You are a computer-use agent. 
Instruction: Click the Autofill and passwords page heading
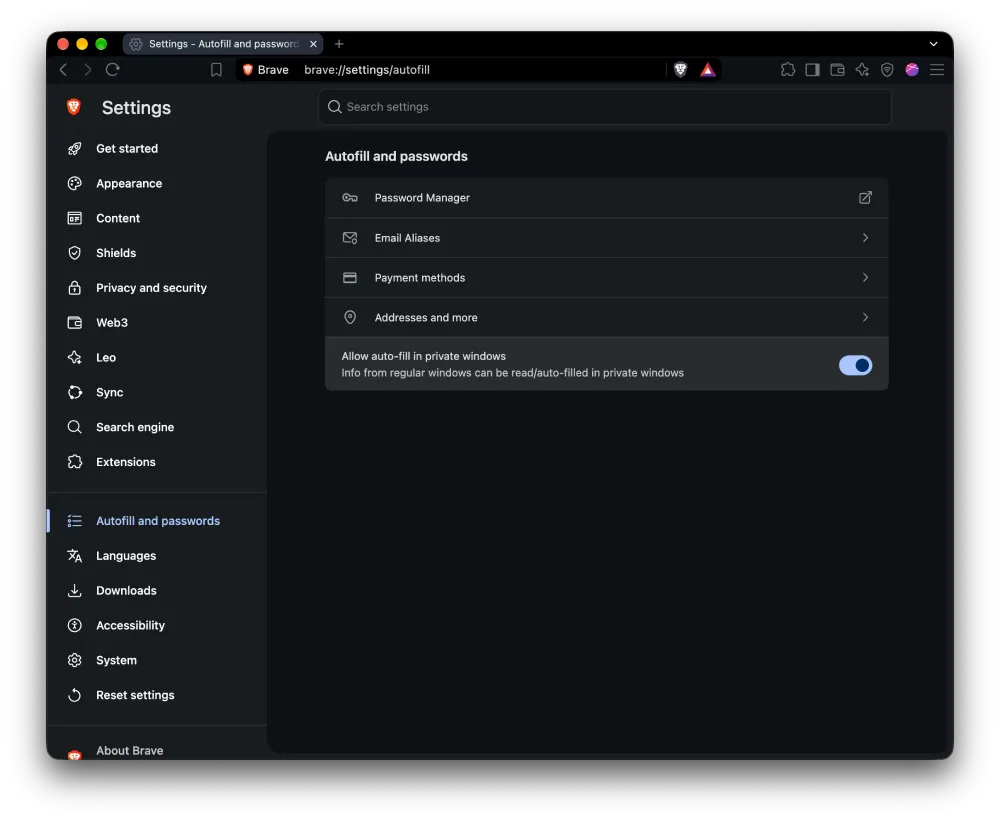(x=396, y=156)
